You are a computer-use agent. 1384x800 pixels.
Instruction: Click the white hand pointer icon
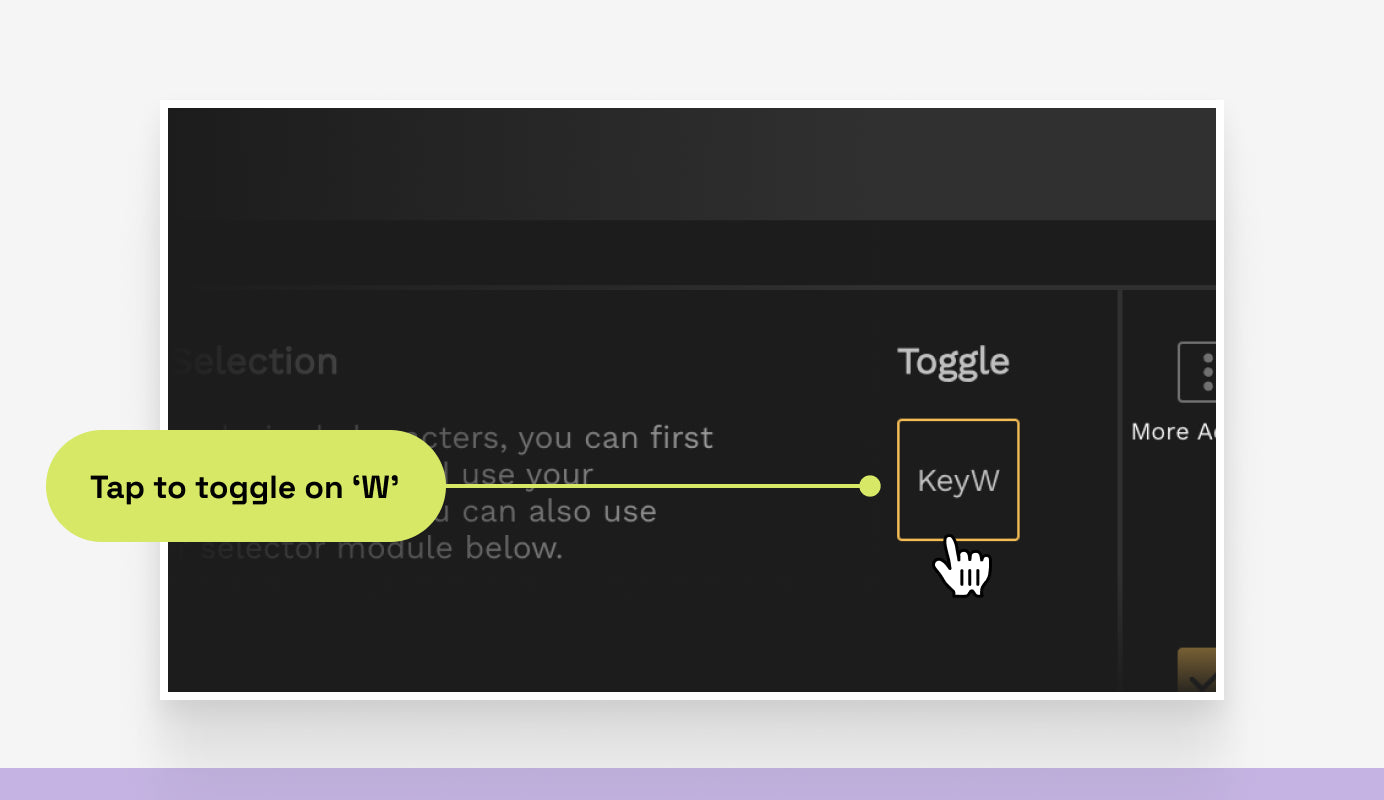[x=962, y=567]
